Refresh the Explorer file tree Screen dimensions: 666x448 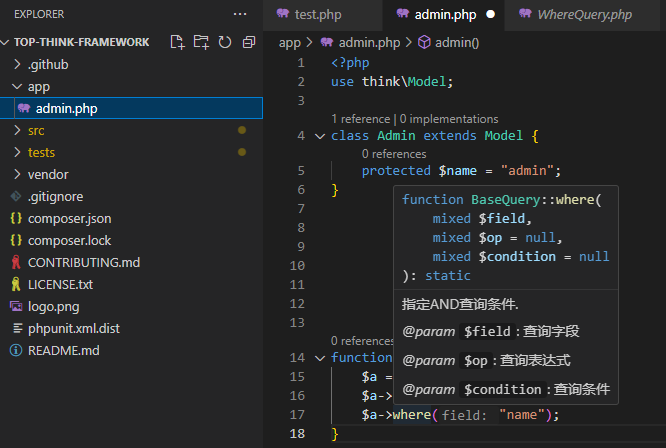click(x=225, y=42)
